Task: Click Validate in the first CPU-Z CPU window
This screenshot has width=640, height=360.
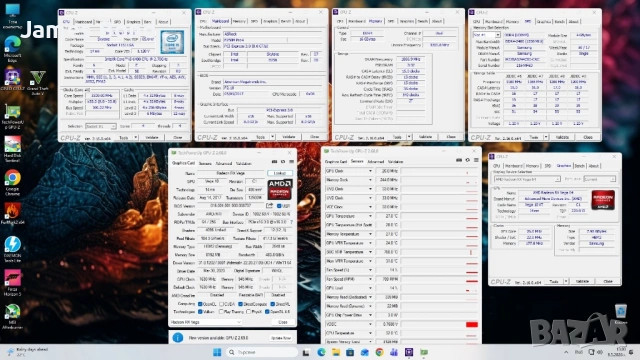Action: (152, 138)
